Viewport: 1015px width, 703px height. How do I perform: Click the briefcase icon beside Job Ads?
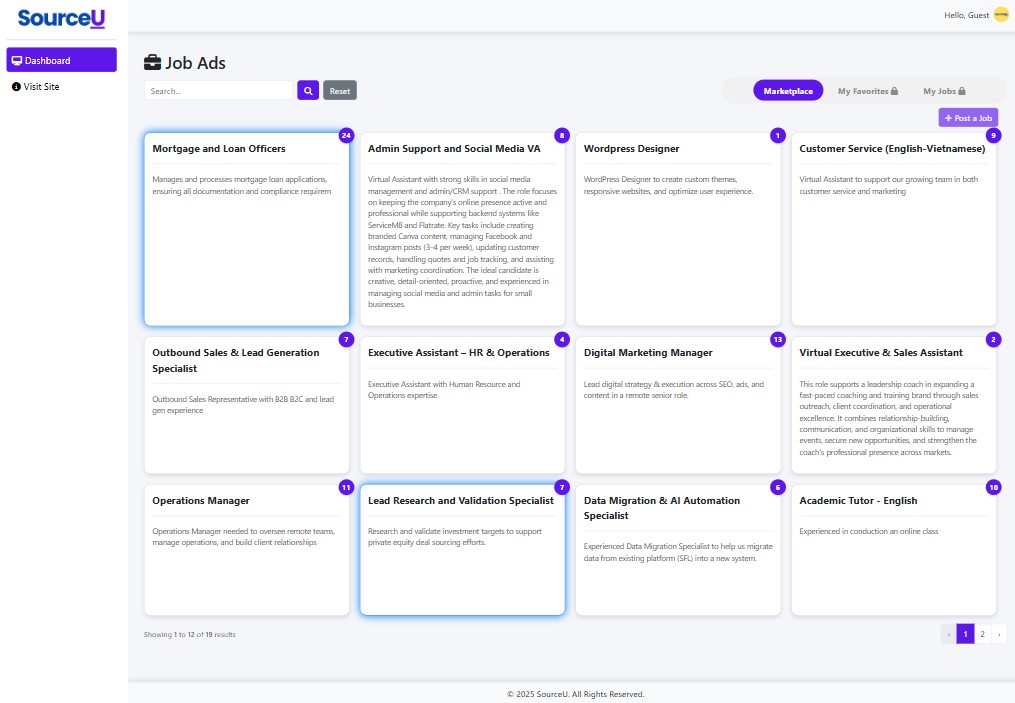[152, 63]
